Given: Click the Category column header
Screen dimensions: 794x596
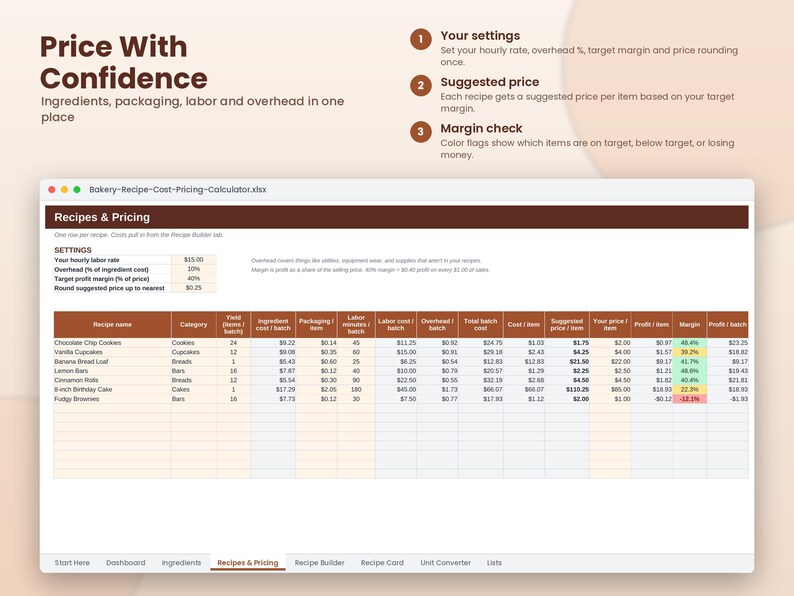Looking at the screenshot, I should [x=193, y=325].
